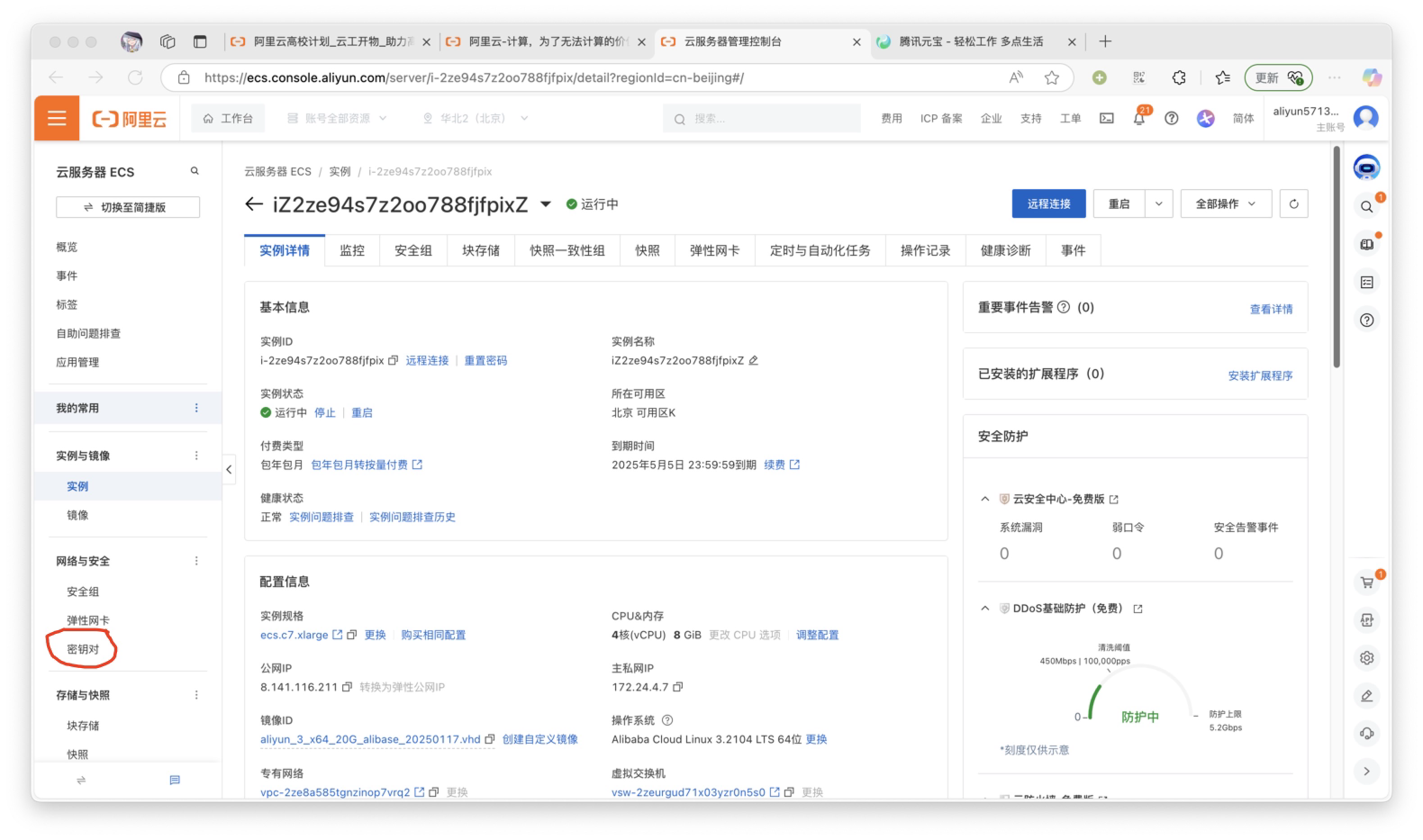Click the 重置密码 link
Image resolution: width=1423 pixels, height=840 pixels.
(x=485, y=360)
